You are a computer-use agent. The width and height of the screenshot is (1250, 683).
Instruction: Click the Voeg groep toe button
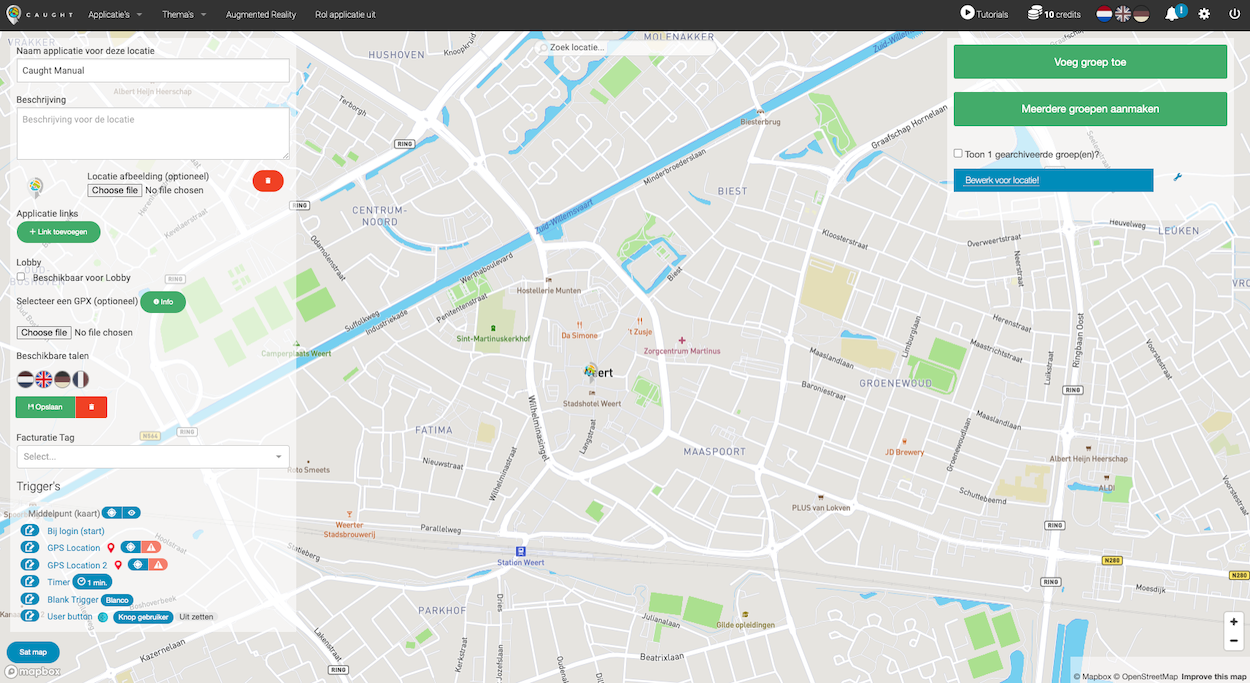pos(1090,62)
